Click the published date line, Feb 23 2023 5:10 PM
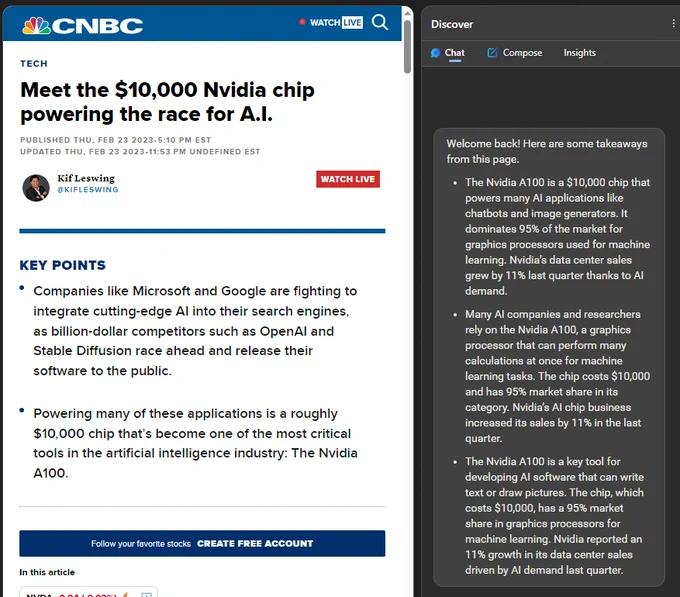The width and height of the screenshot is (680, 597). (115, 140)
